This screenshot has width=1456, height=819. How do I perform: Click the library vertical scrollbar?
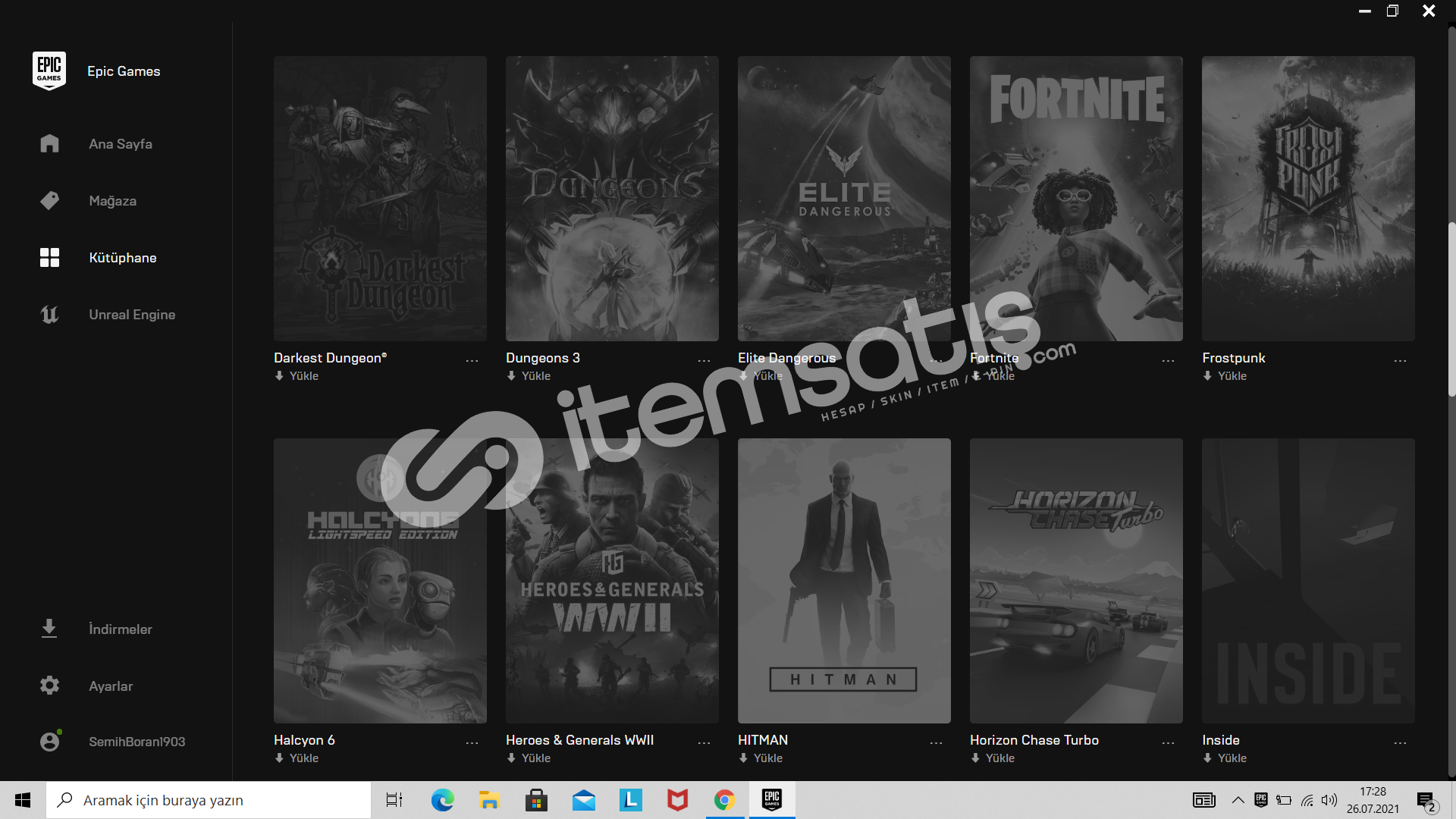point(1451,309)
